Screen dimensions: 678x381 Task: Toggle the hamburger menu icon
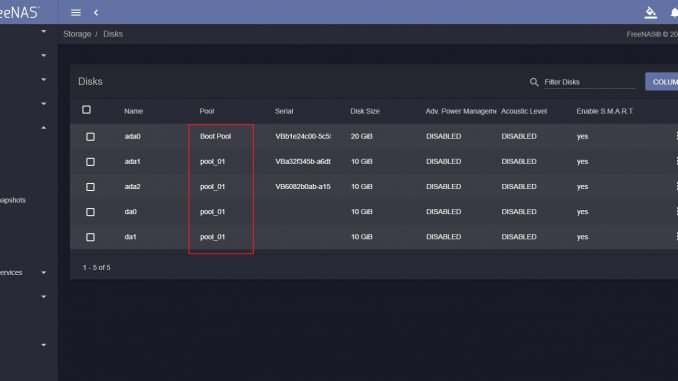click(x=76, y=13)
